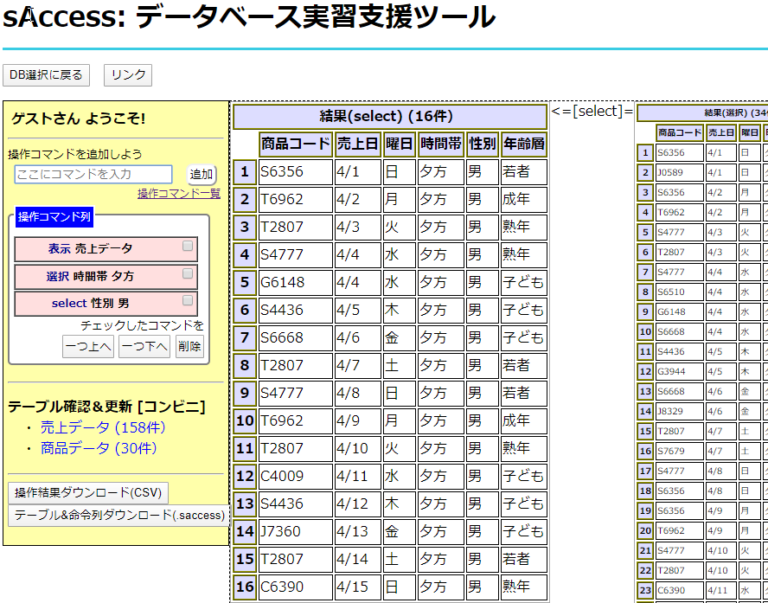768x603 pixels.
Task: Toggle the select 性別 男 checkbox
Action: pyautogui.click(x=187, y=300)
